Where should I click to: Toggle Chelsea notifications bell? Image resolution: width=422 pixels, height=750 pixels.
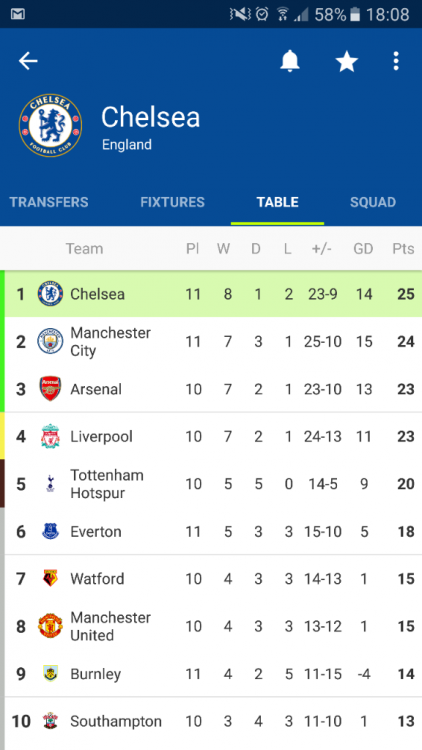[289, 61]
